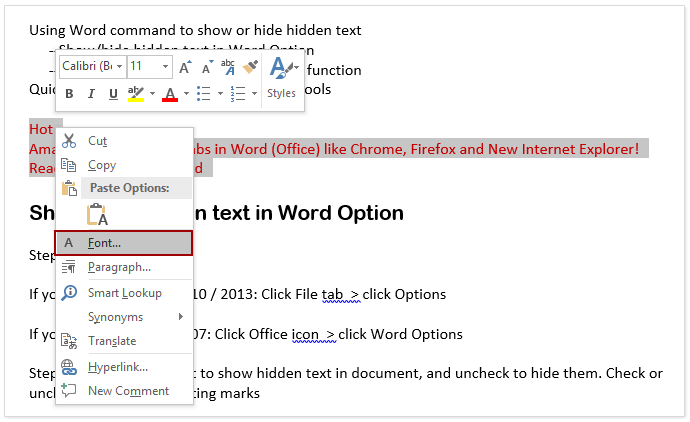The image size is (690, 422).
Task: Click the Numbering list icon
Action: click(237, 94)
